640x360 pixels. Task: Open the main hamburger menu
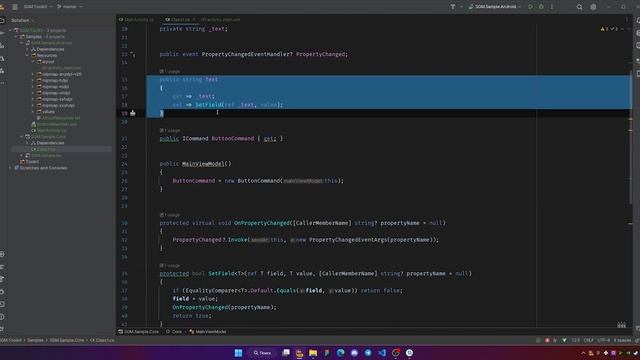15,7
